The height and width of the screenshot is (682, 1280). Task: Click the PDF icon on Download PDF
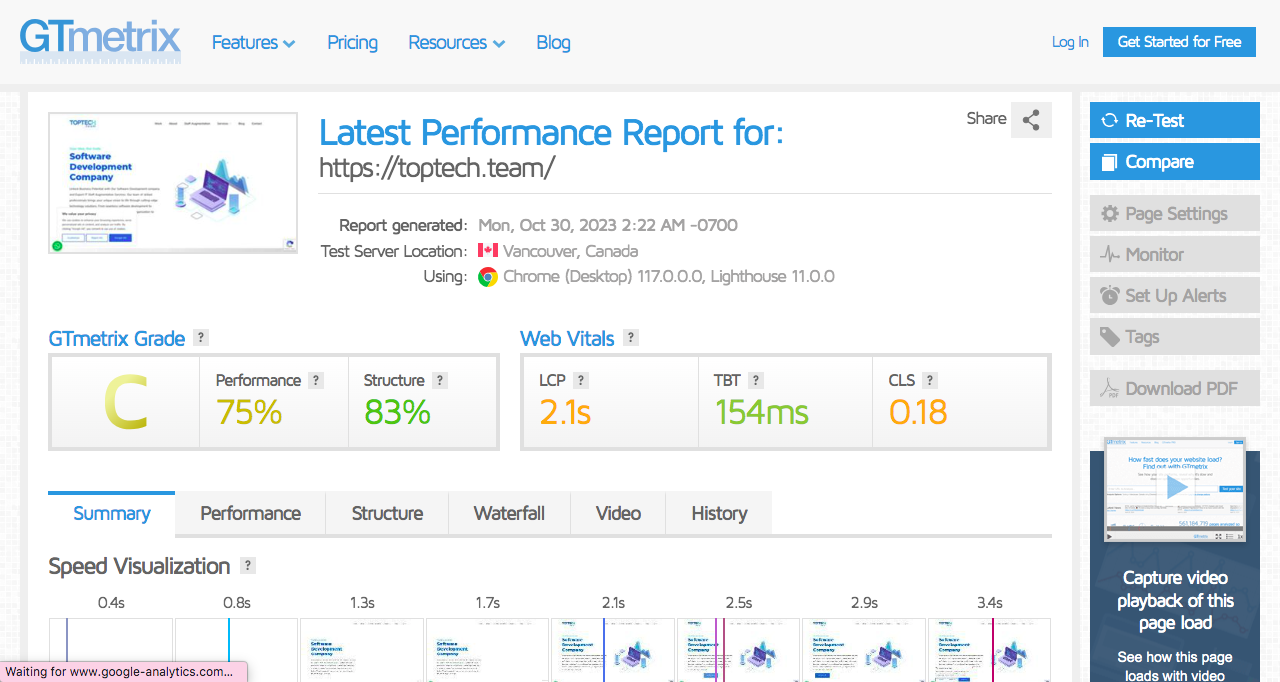(x=1109, y=388)
